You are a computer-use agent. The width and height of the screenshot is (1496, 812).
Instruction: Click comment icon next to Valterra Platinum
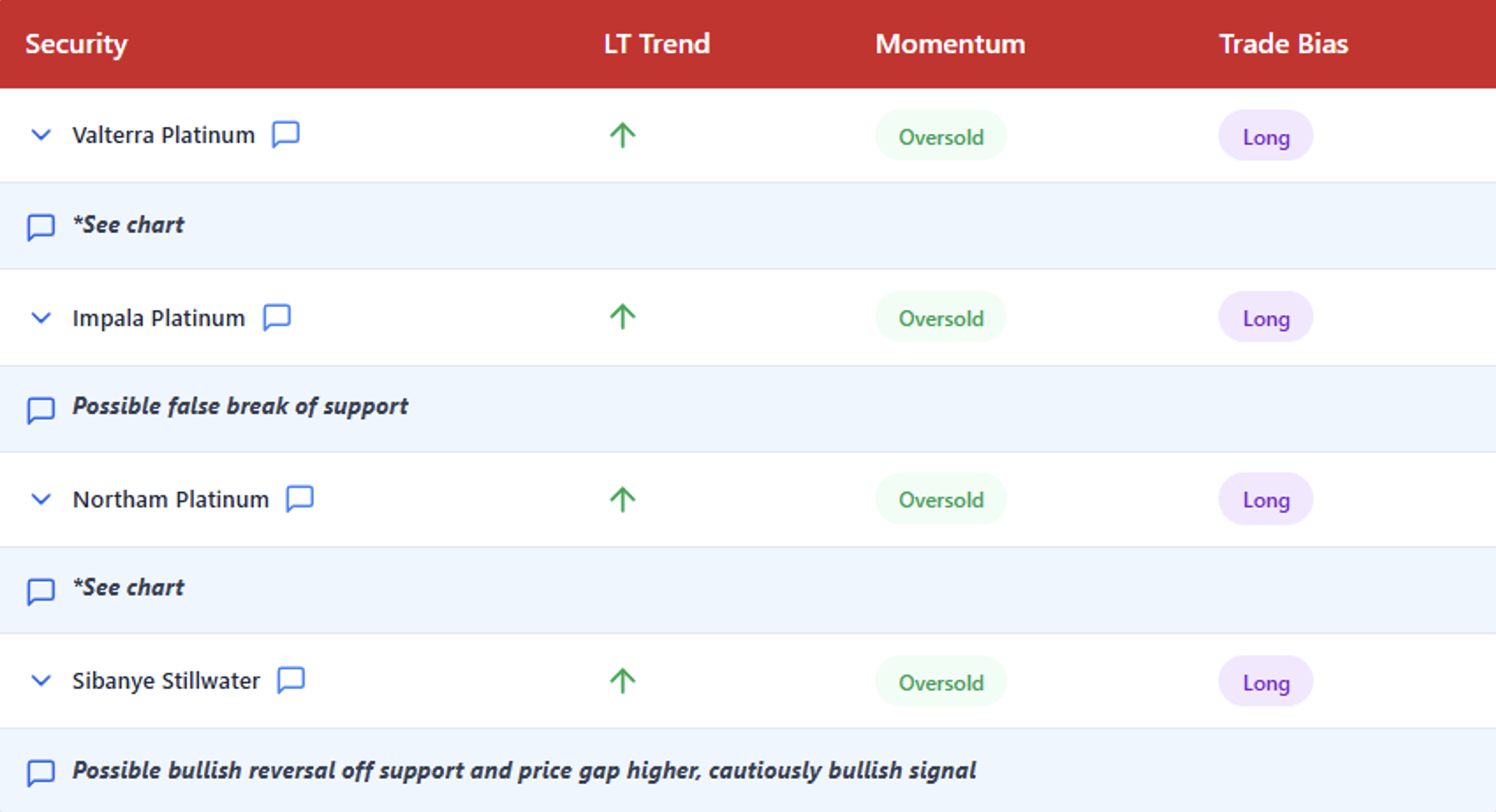tap(286, 134)
